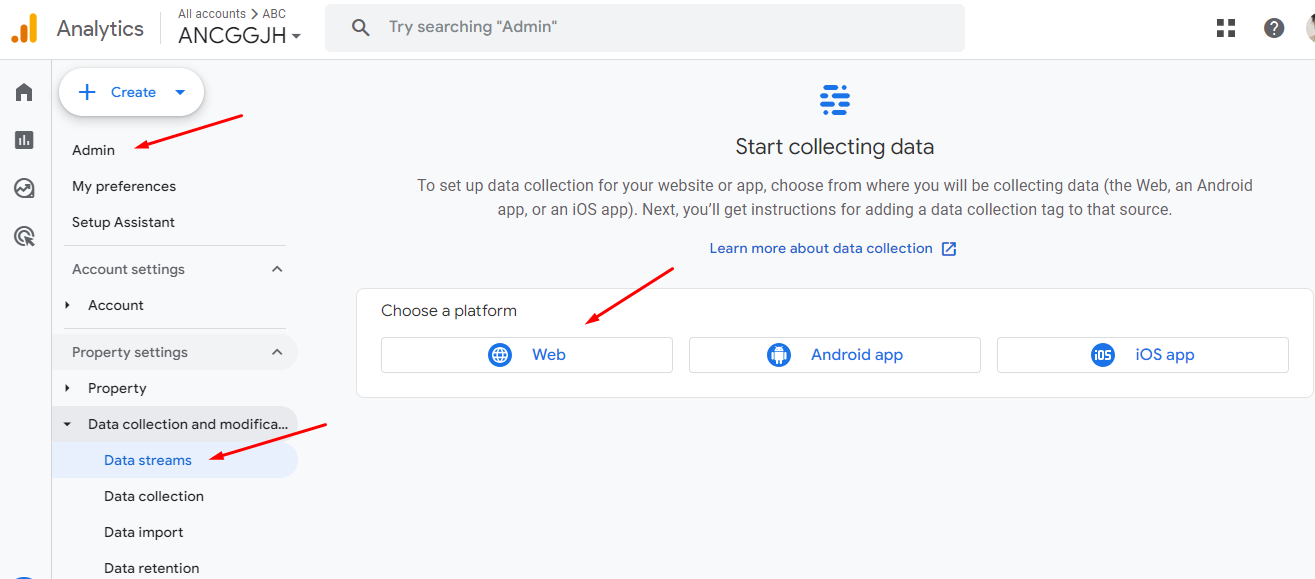Choose the Android app platform button

click(835, 355)
